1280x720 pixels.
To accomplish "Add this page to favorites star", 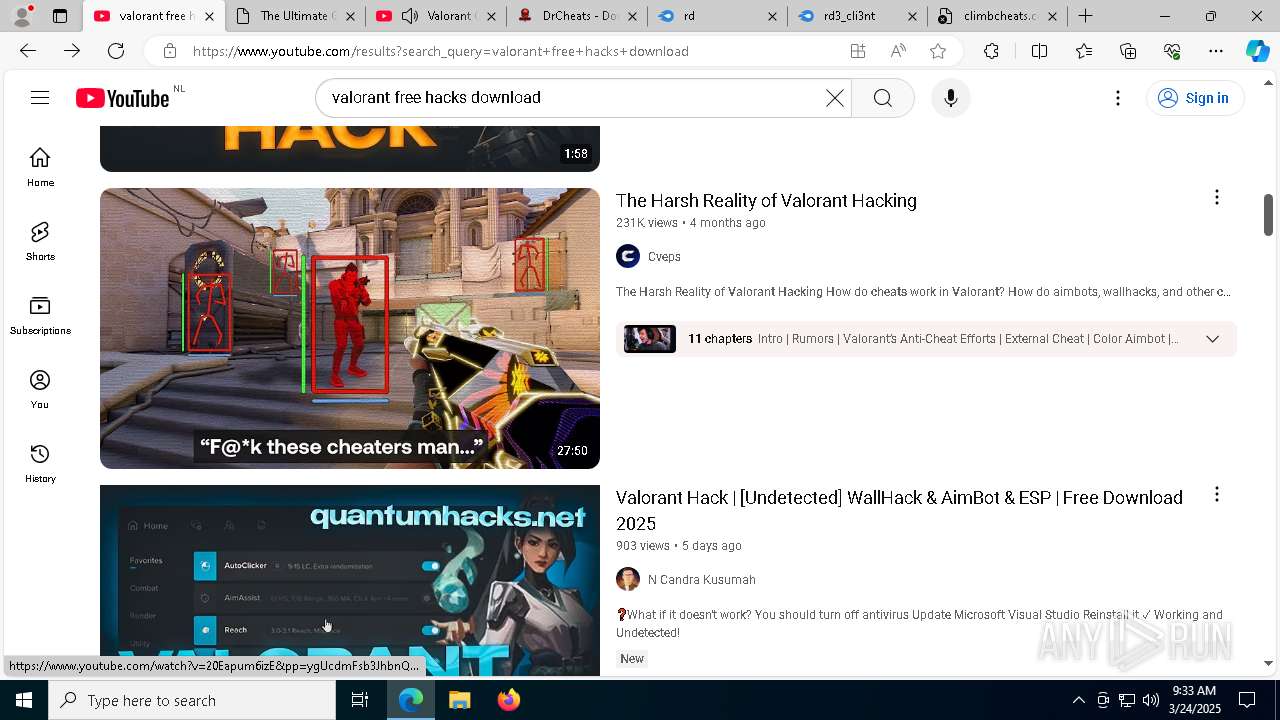I will click(937, 51).
